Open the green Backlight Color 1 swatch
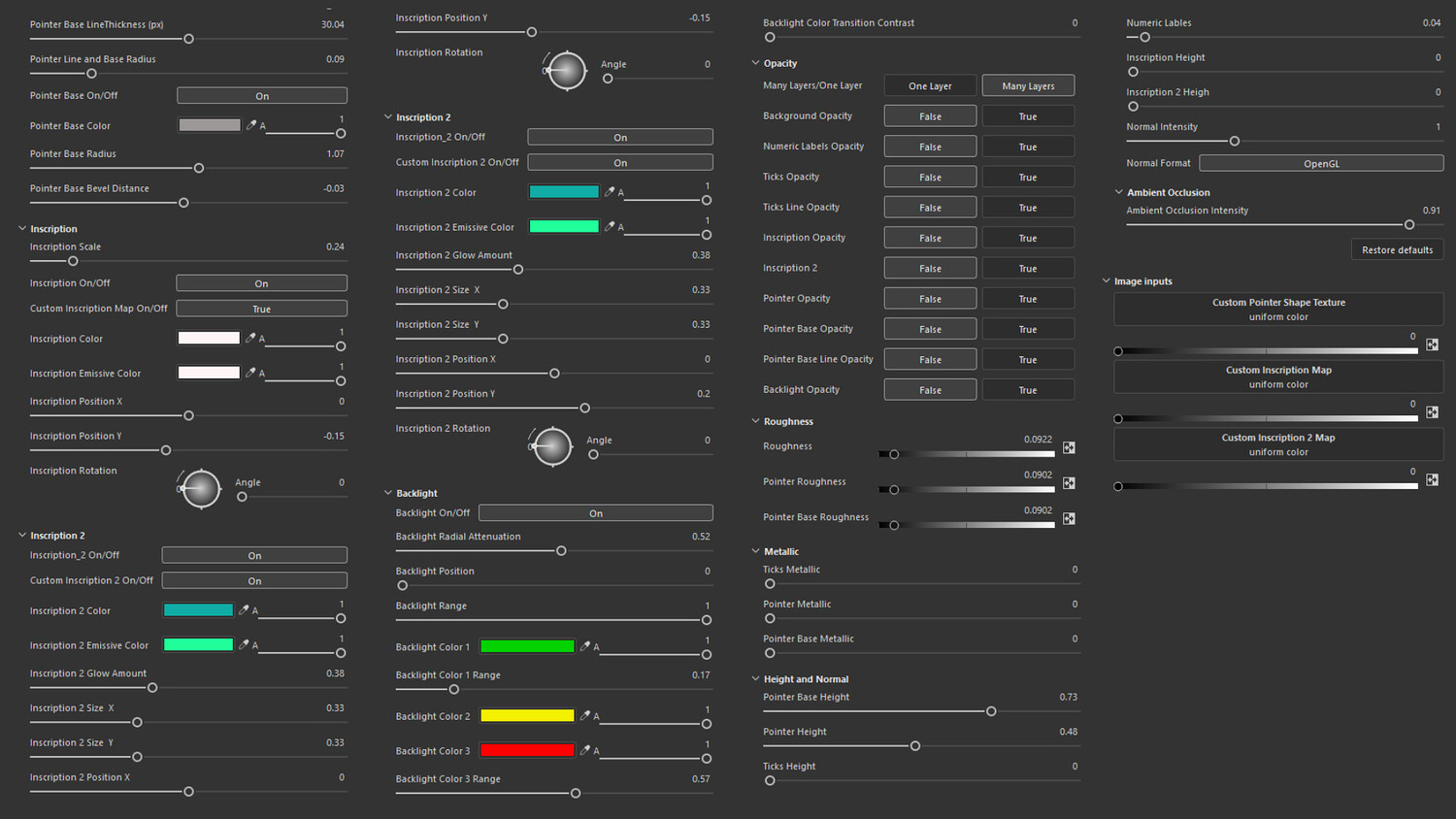1456x819 pixels. coord(527,646)
